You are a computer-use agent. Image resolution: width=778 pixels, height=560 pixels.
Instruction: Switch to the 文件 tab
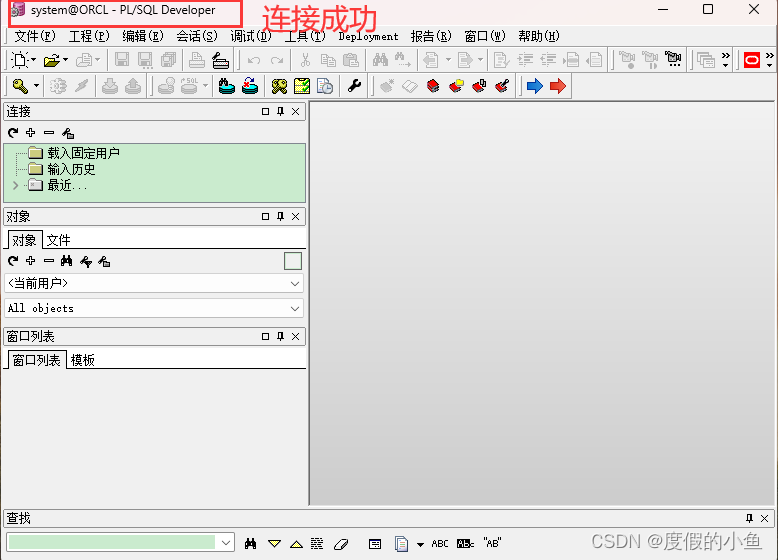[x=58, y=241]
